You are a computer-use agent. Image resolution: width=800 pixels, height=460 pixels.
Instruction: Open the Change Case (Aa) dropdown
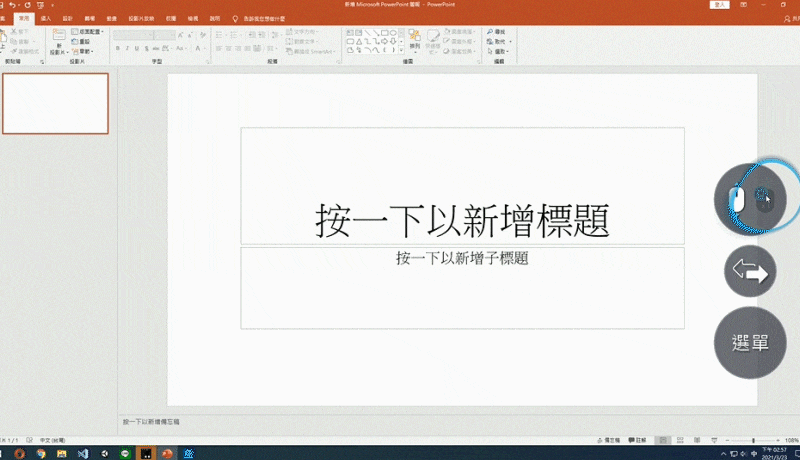[x=180, y=48]
